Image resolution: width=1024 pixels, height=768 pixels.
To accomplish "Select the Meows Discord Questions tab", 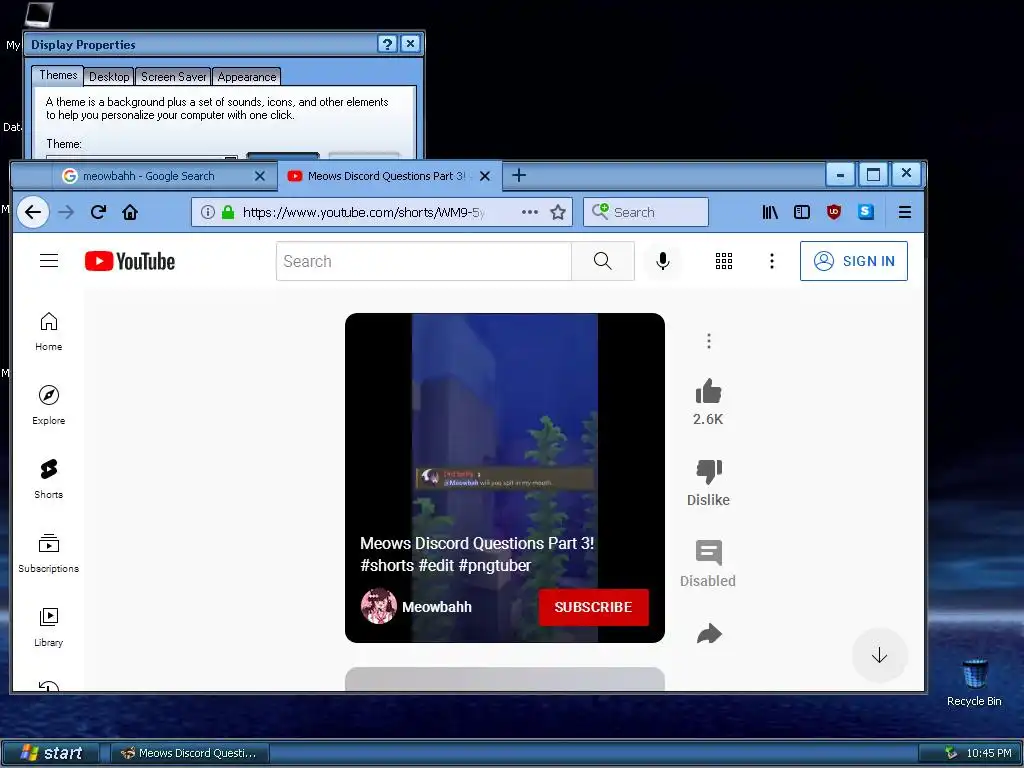I will pyautogui.click(x=386, y=176).
